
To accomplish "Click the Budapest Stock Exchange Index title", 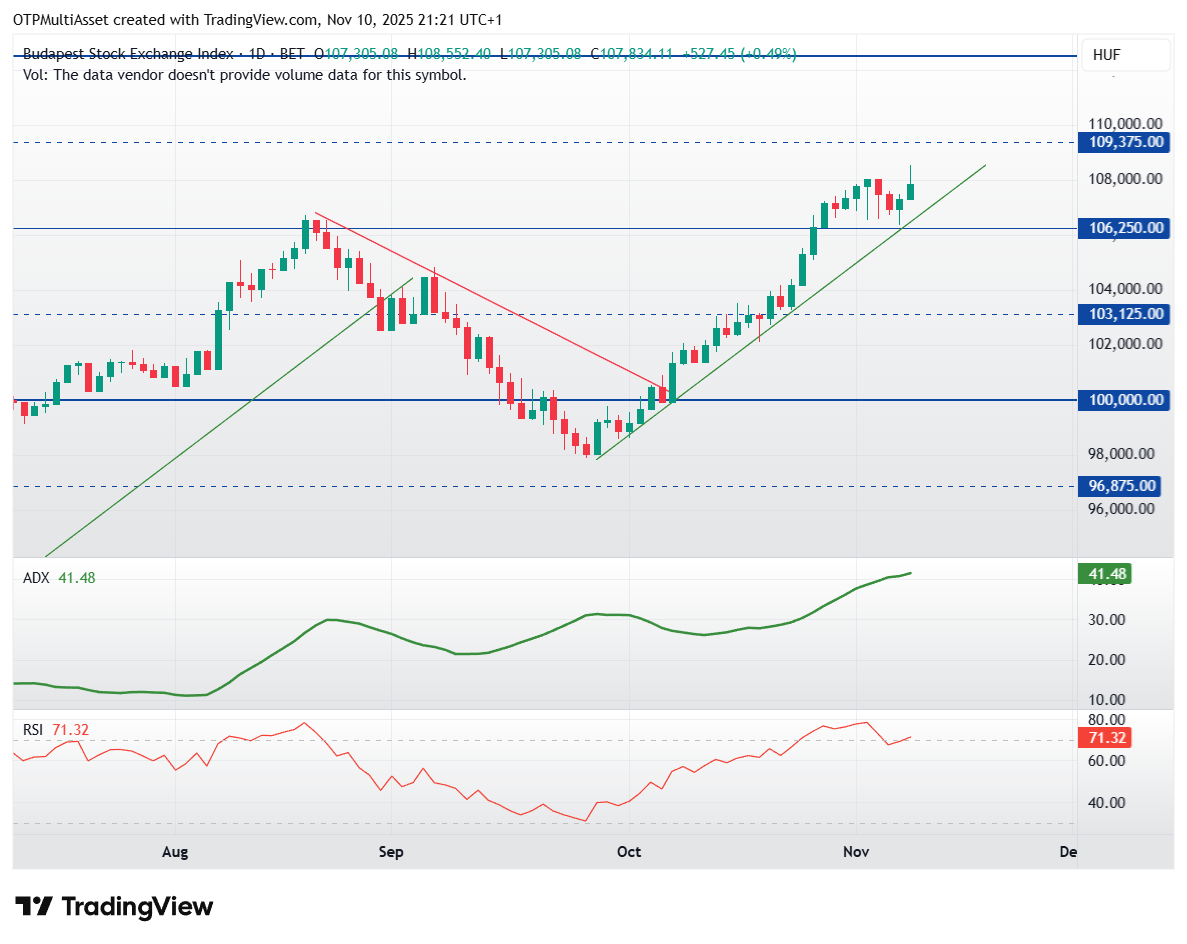I will point(128,54).
